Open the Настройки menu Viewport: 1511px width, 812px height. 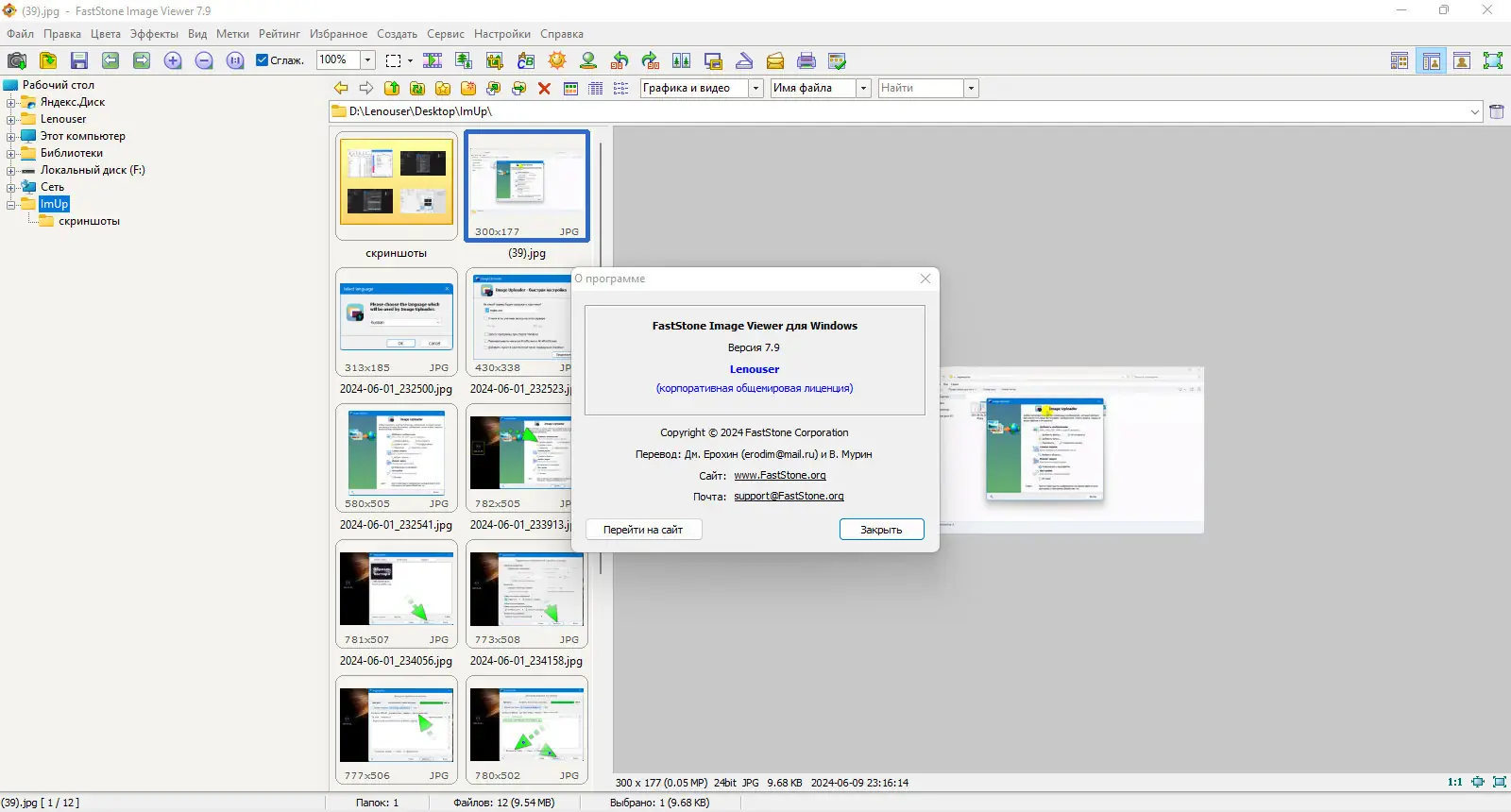tap(502, 34)
